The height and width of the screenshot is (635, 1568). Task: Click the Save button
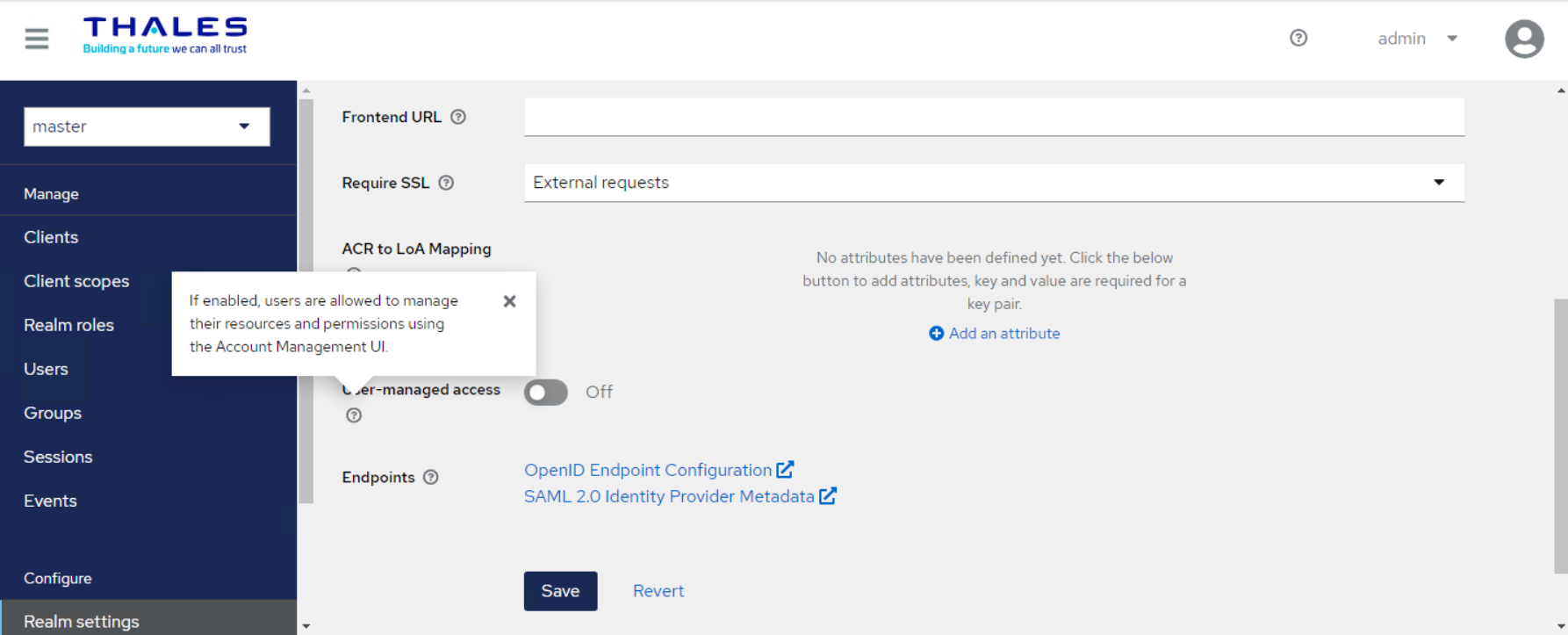[x=560, y=591]
